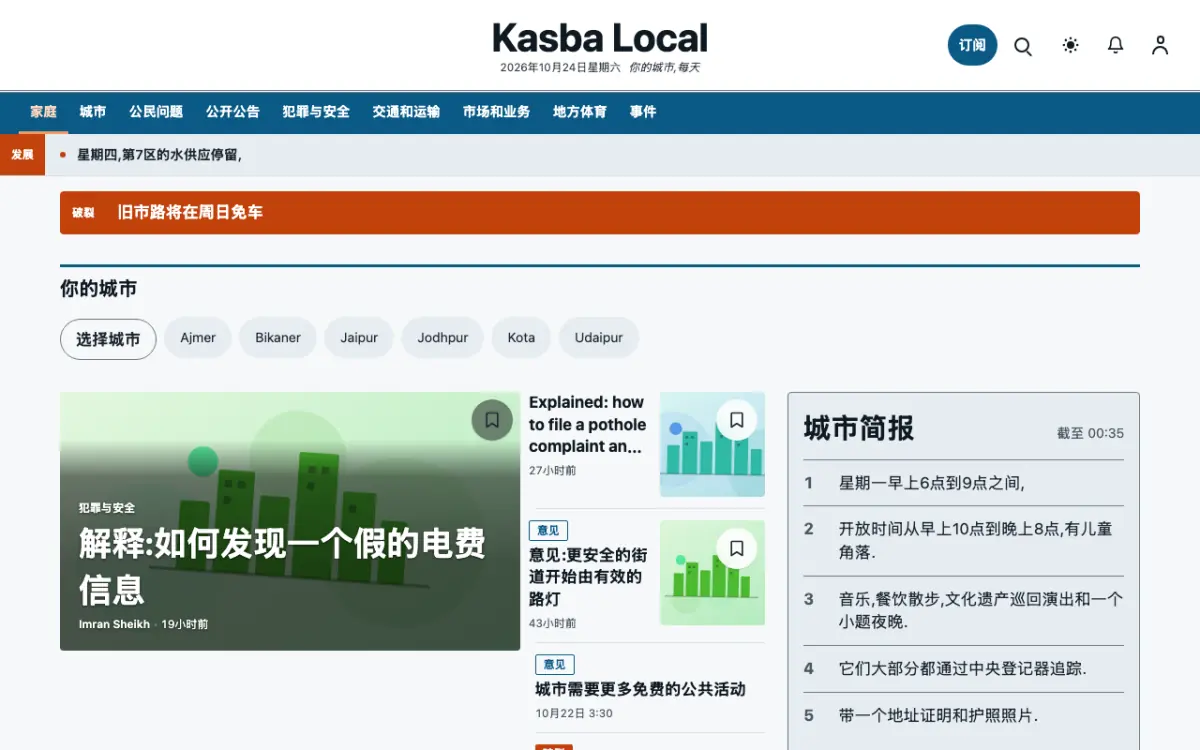Select the Bikaner city chip
The width and height of the screenshot is (1200, 750).
point(278,338)
